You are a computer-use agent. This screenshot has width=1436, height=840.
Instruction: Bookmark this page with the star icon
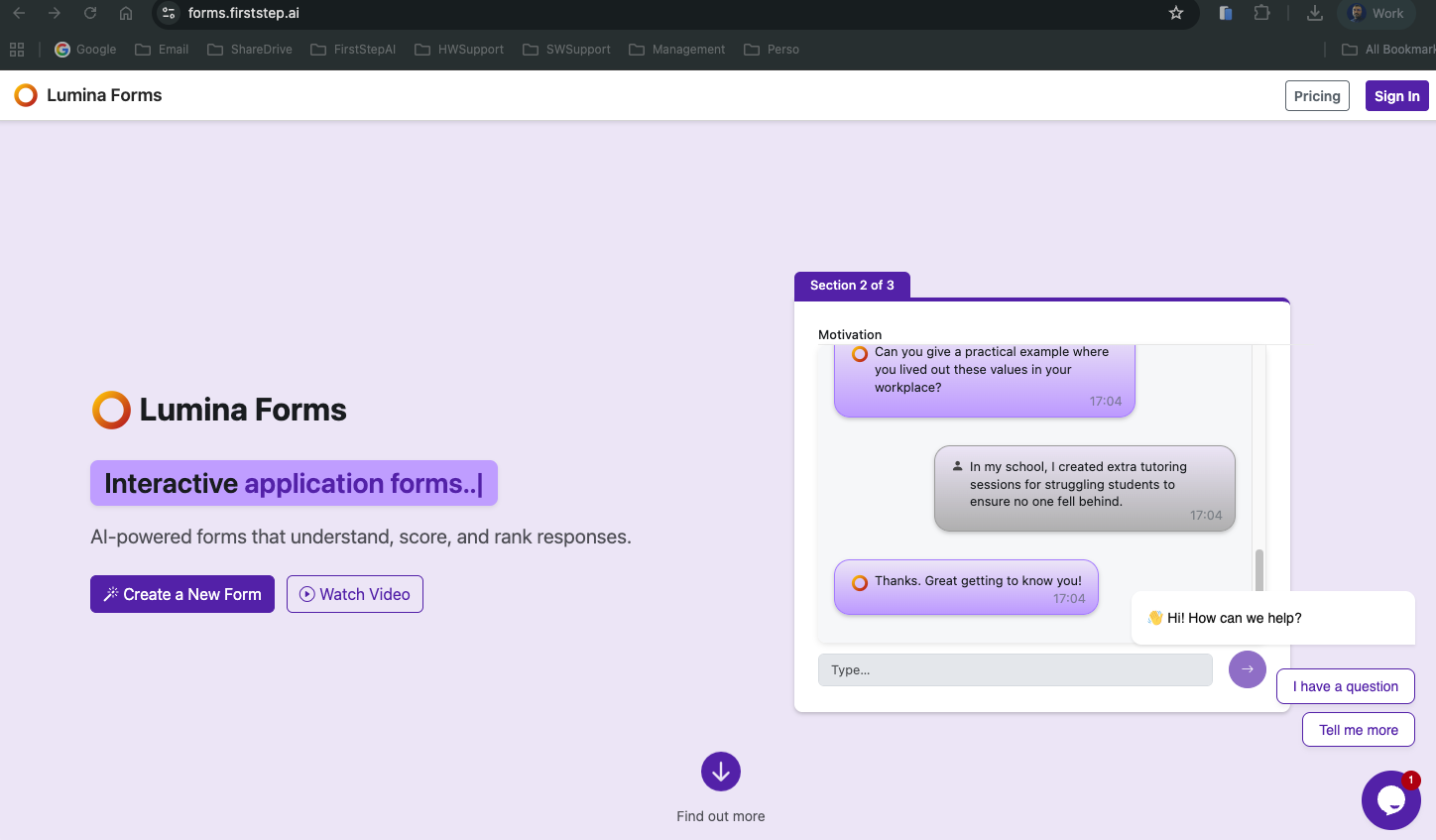[x=1176, y=13]
